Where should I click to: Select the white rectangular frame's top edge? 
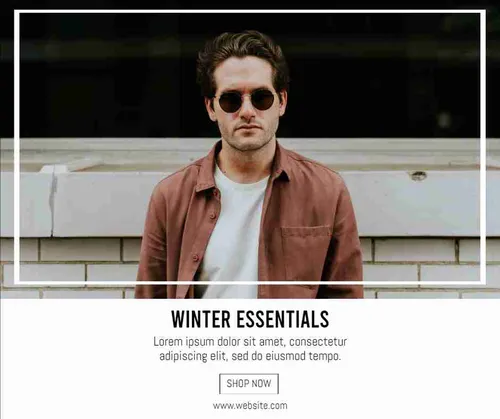click(x=250, y=12)
